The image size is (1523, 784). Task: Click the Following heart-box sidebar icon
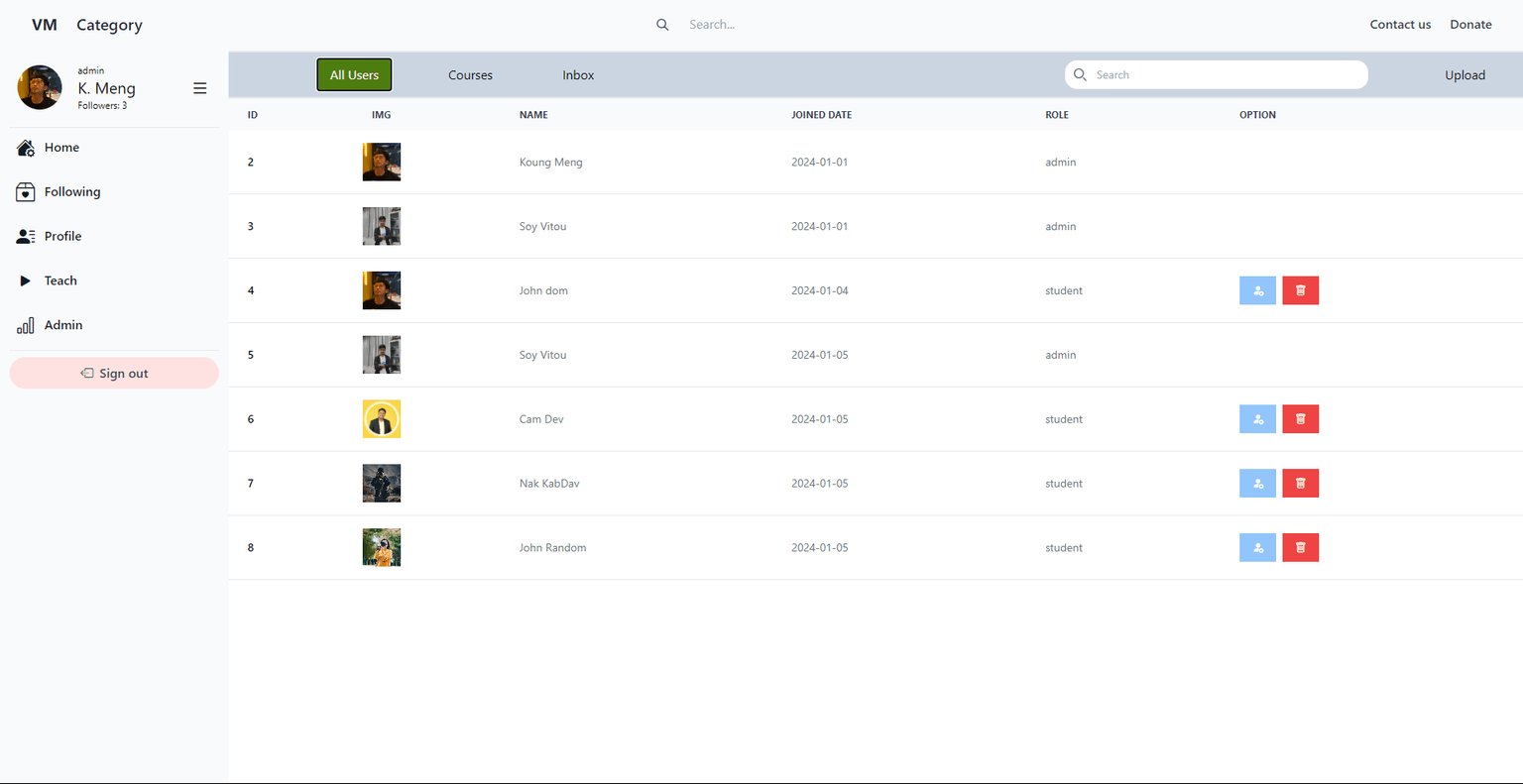[x=26, y=192]
